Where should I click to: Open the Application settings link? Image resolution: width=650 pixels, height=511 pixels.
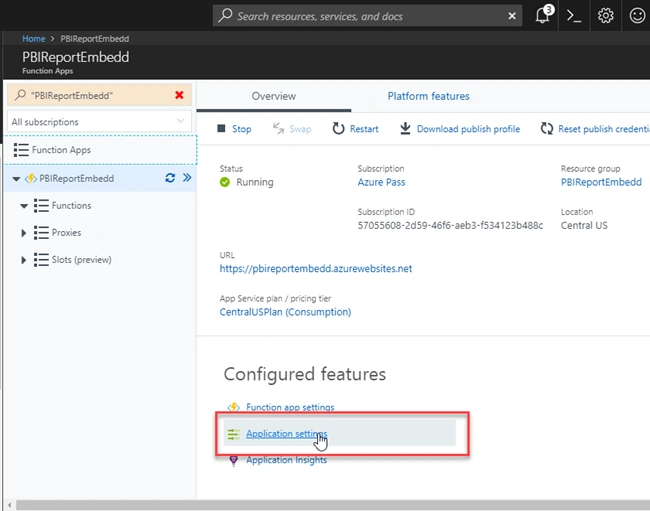pos(286,434)
